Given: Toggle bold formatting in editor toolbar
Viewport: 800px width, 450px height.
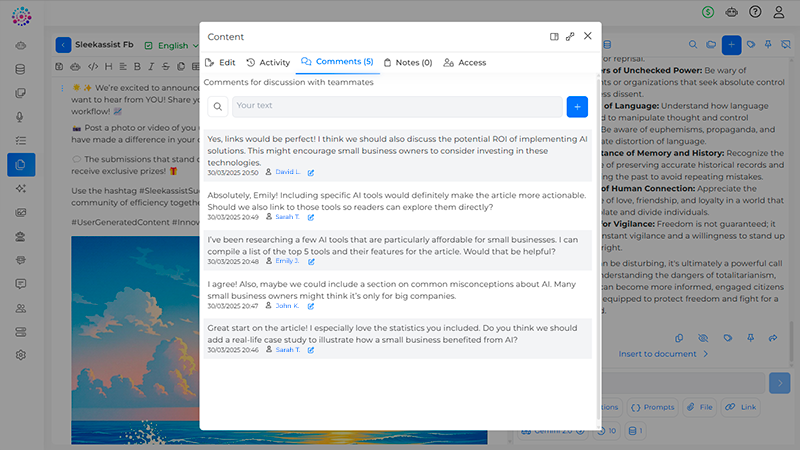Looking at the screenshot, I should (137, 66).
